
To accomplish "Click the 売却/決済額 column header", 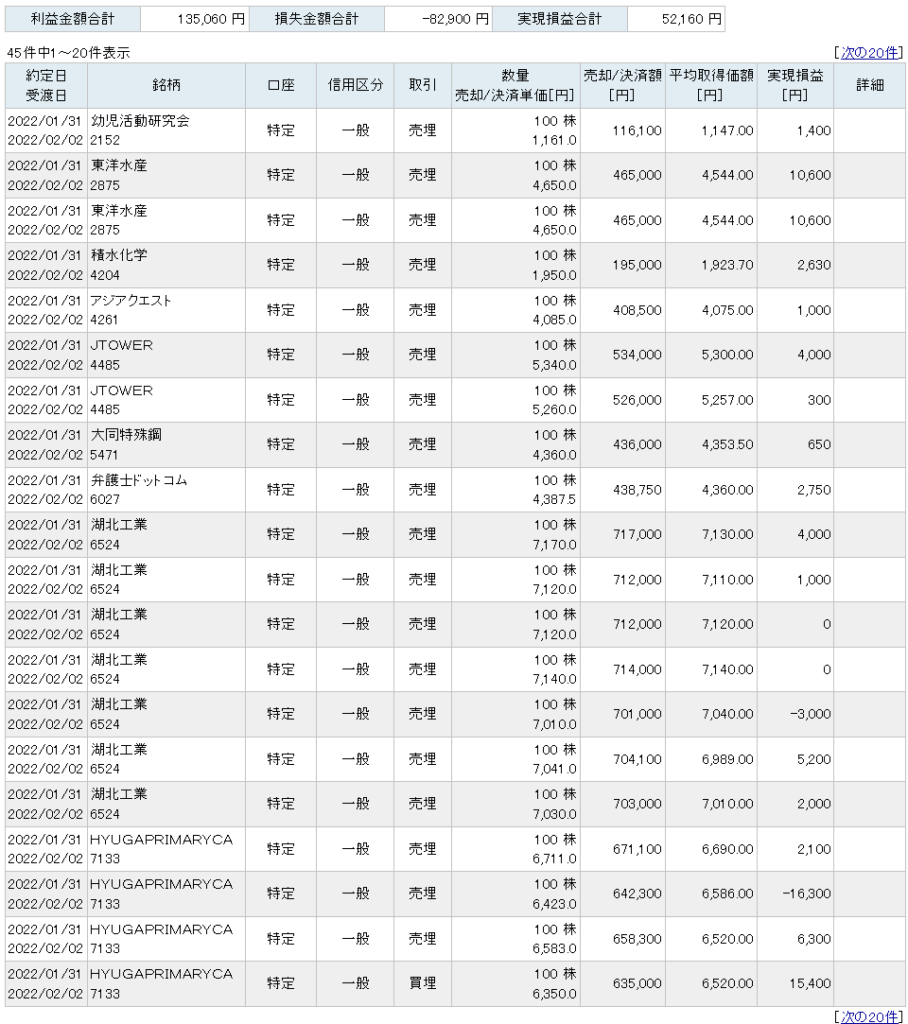I will click(x=623, y=86).
